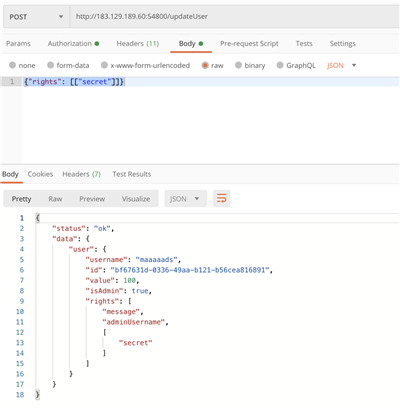This screenshot has height=409, width=400.
Task: Show the response Preview view
Action: [x=92, y=199]
